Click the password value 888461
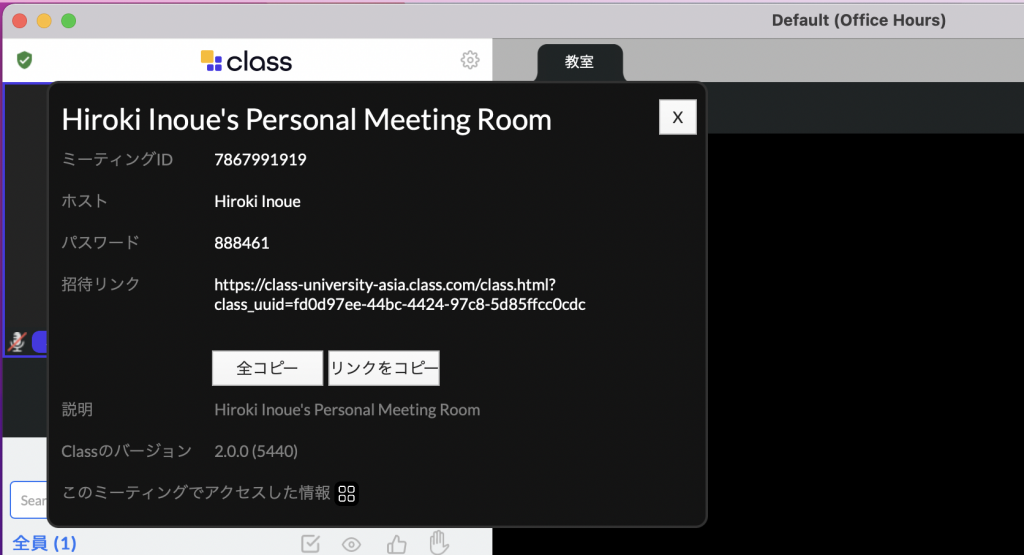Screen dimensions: 1024x555 [x=242, y=243]
